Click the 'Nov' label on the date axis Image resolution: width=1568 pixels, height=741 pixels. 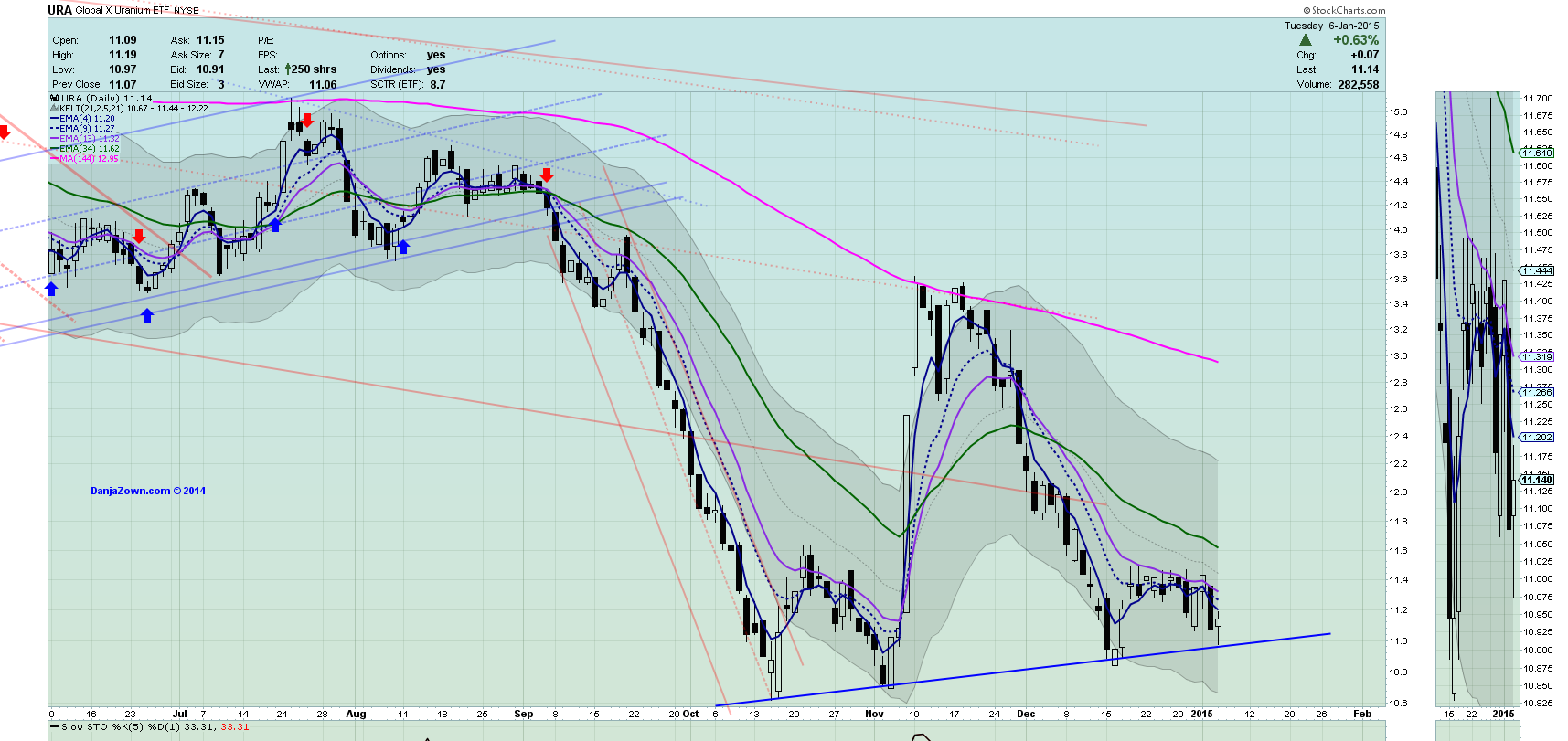(x=875, y=714)
